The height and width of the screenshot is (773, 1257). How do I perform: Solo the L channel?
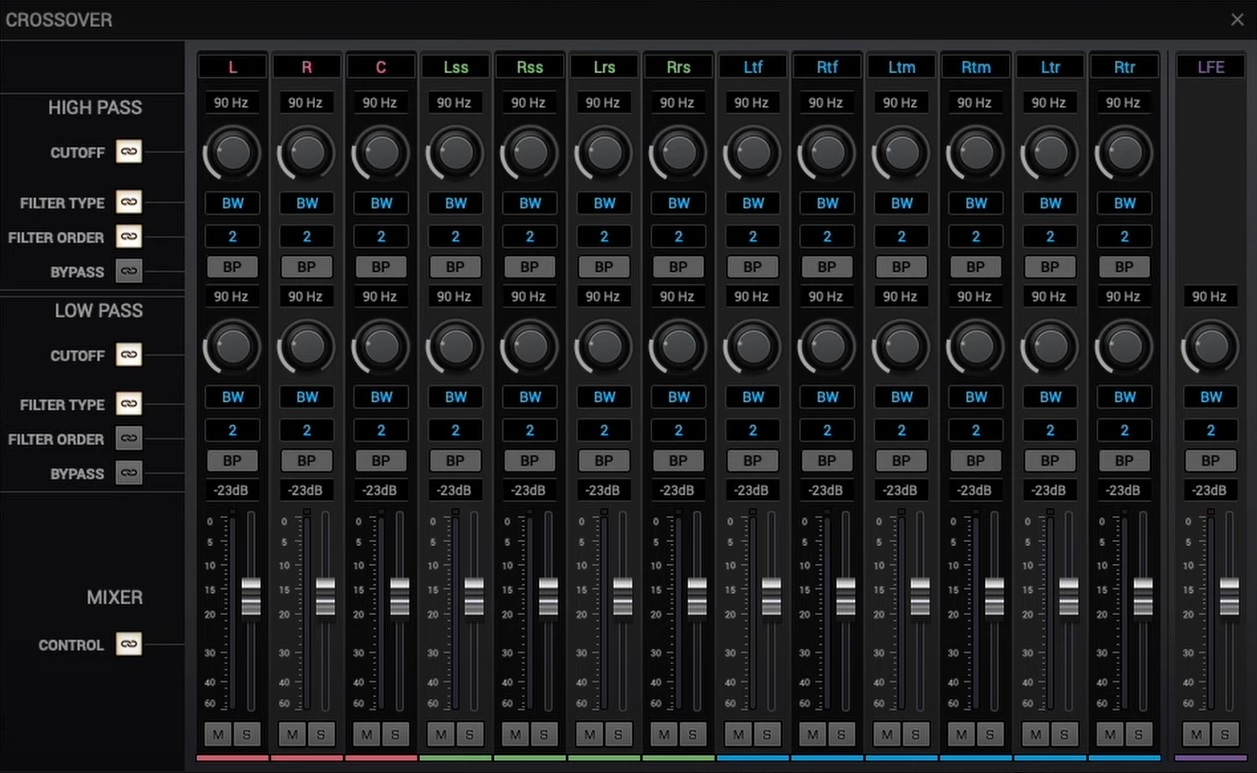coord(246,734)
